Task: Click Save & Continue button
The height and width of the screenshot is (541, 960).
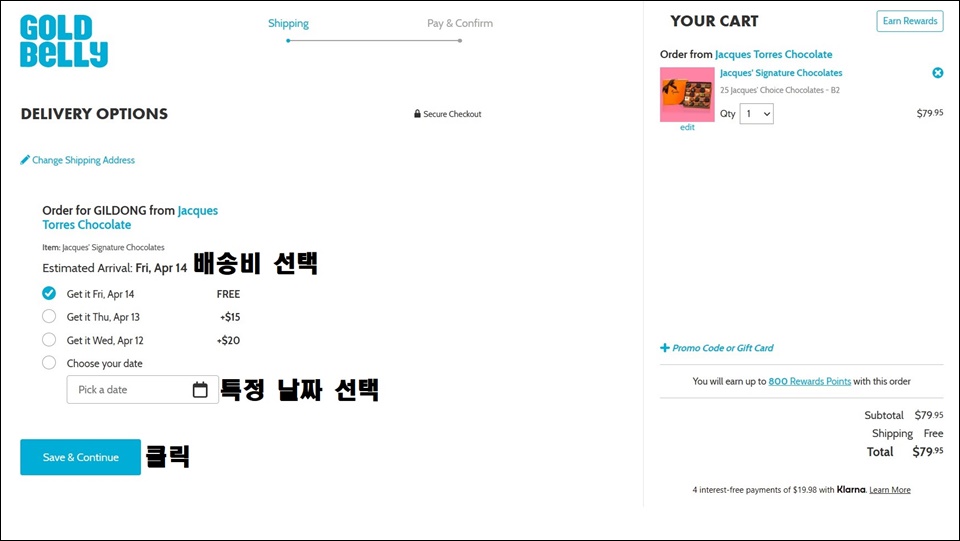Action: click(80, 457)
